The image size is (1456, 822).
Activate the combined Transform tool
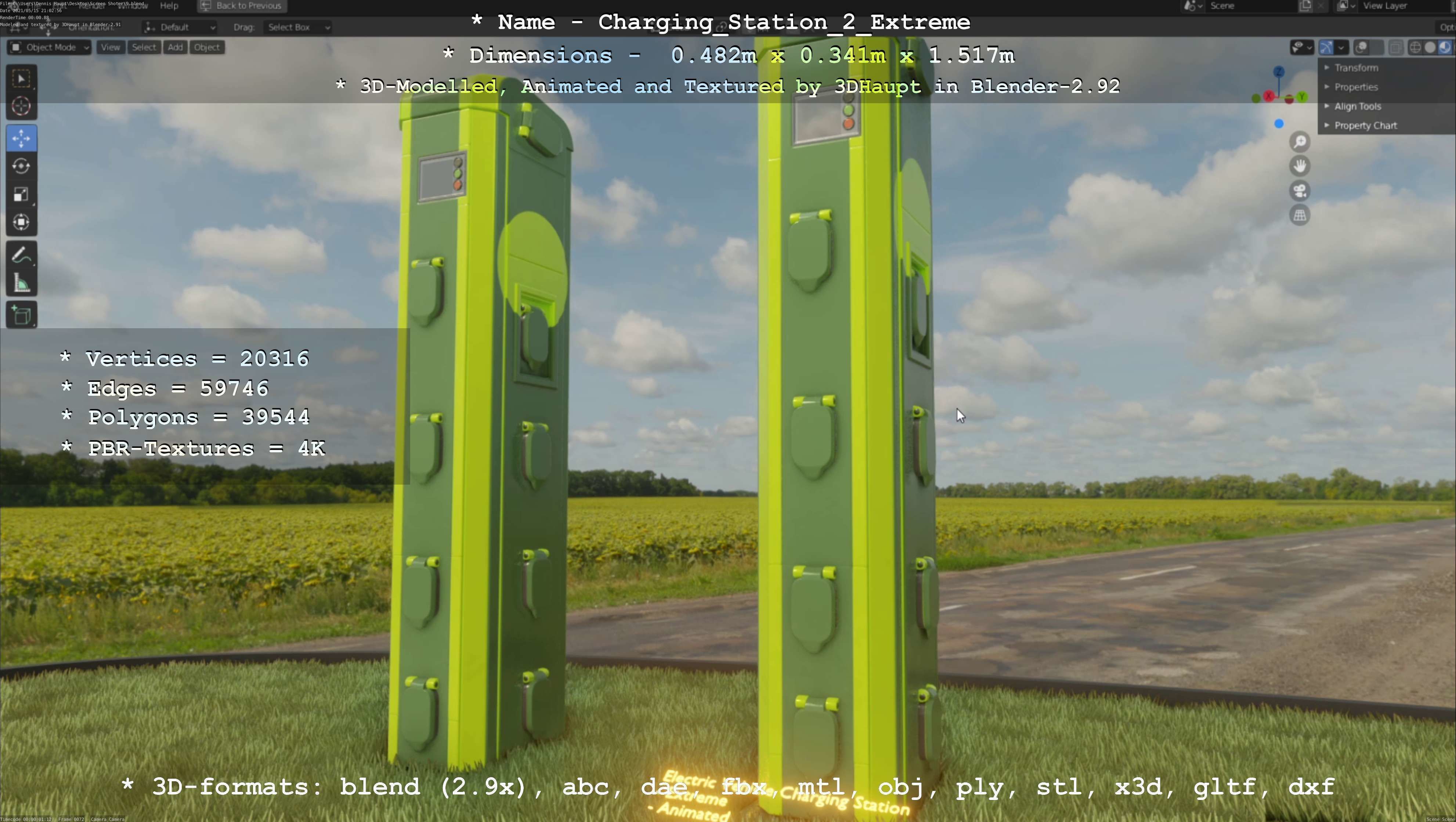[x=21, y=222]
